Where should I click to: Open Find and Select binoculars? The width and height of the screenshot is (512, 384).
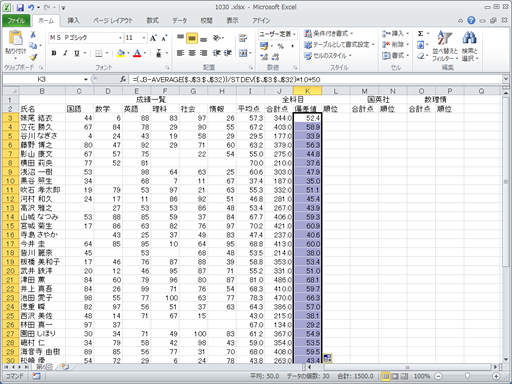[470, 46]
